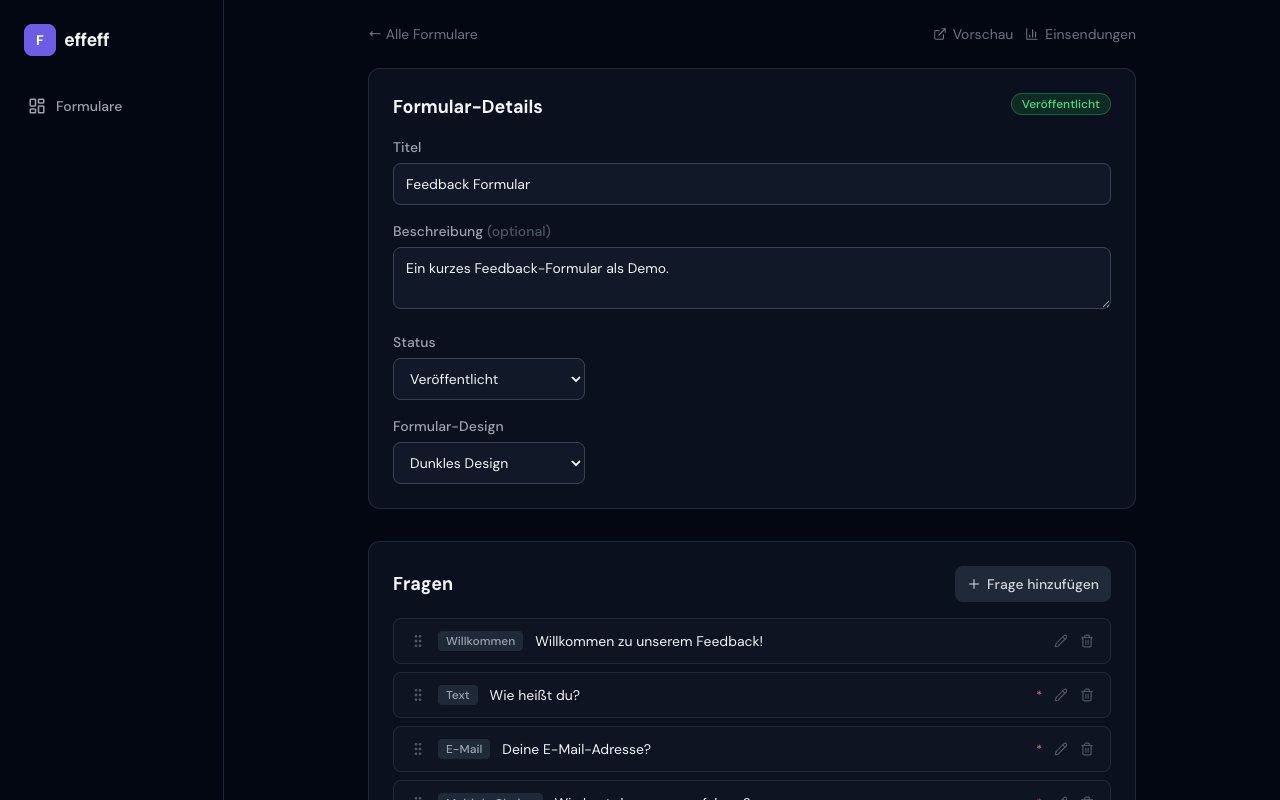Delete the Willkommen question via trash icon
The width and height of the screenshot is (1280, 800).
click(x=1087, y=641)
